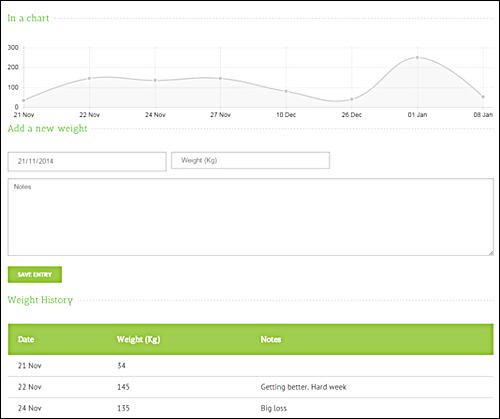Screen dimensions: 500x419
Task: Select the 22 Nov chart data point
Action: [89, 78]
